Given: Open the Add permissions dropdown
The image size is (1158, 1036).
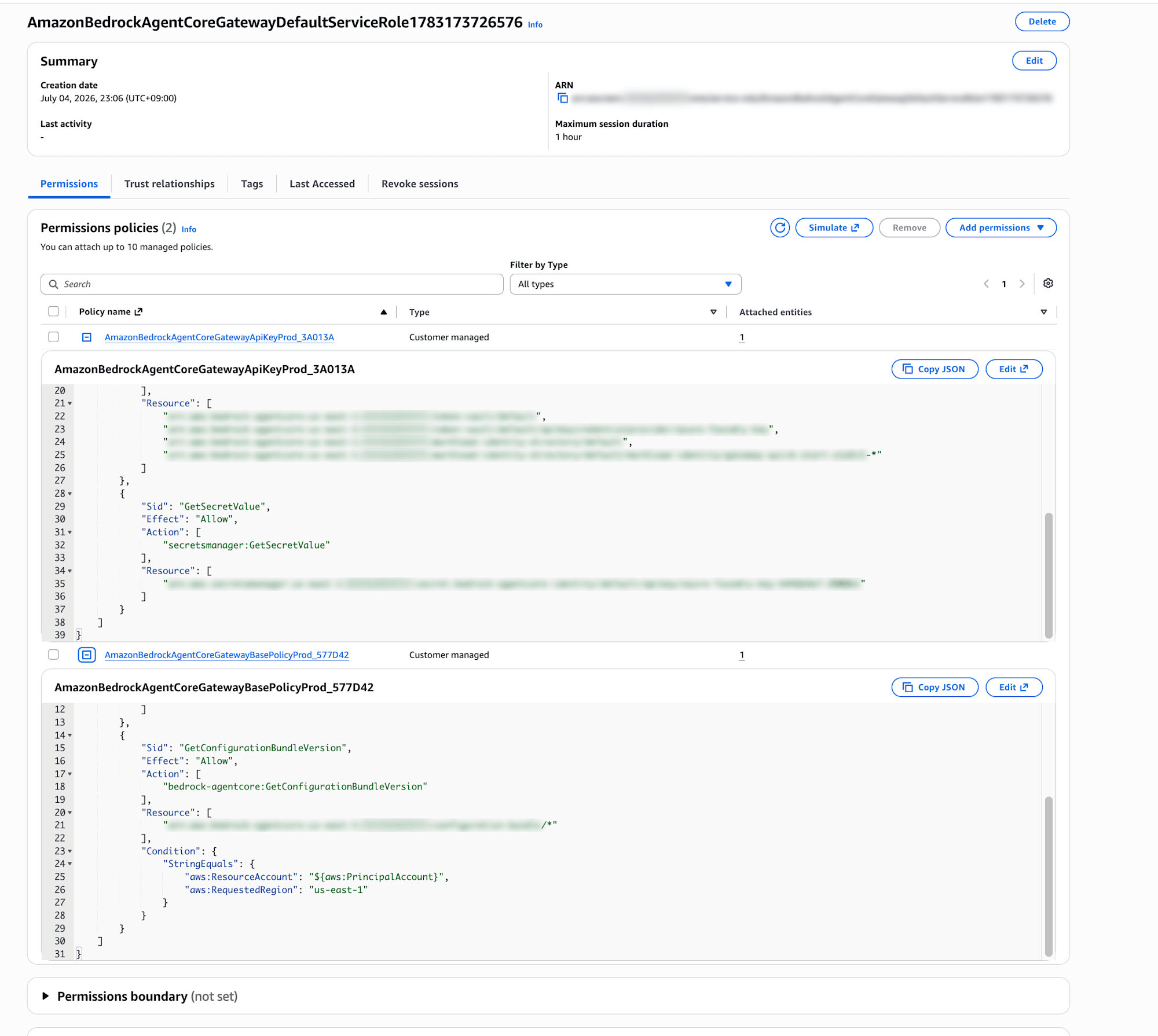Looking at the screenshot, I should pyautogui.click(x=1001, y=228).
